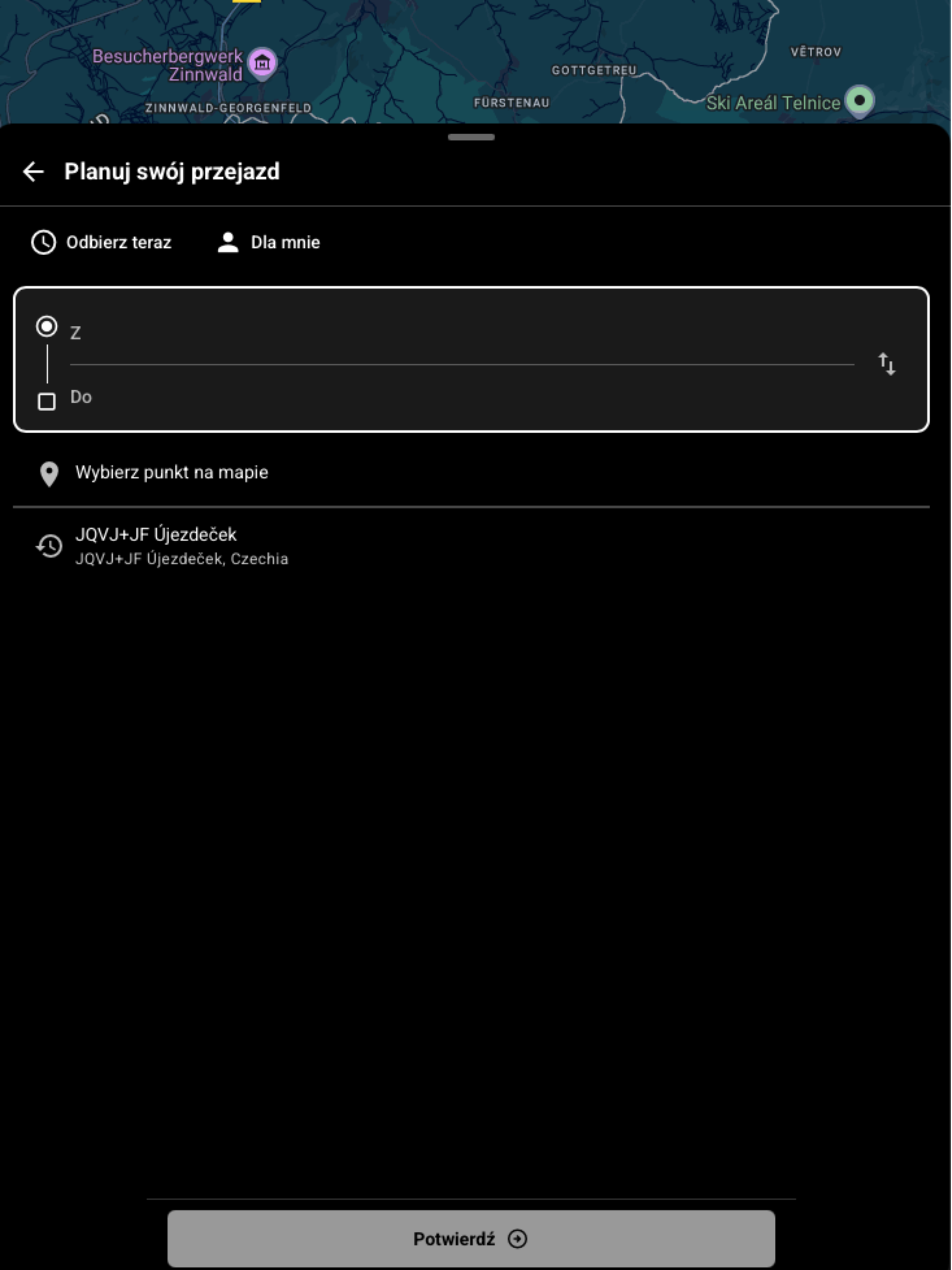Tap the clock icon beside Odbierz teraz
This screenshot has height=1270, width=952.
tap(44, 242)
